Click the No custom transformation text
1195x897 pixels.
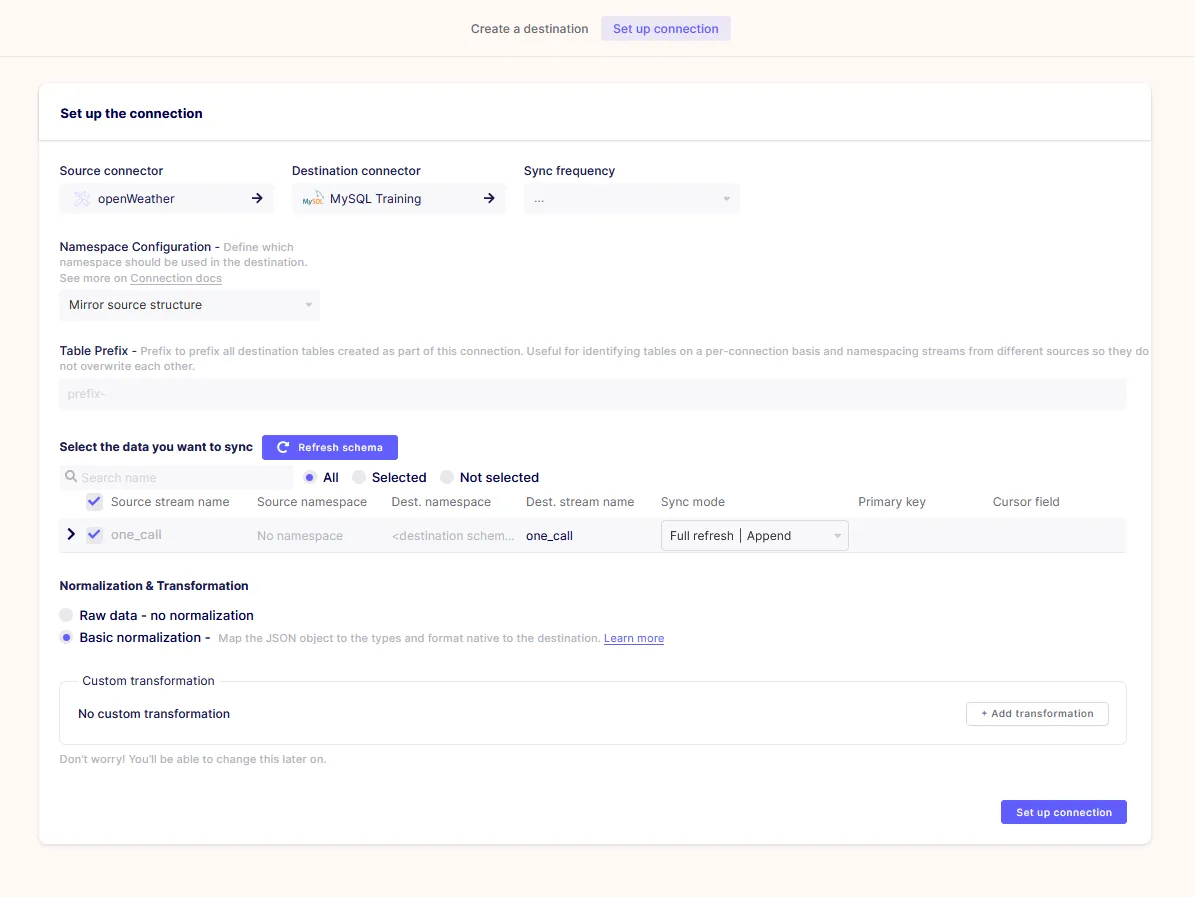(154, 714)
